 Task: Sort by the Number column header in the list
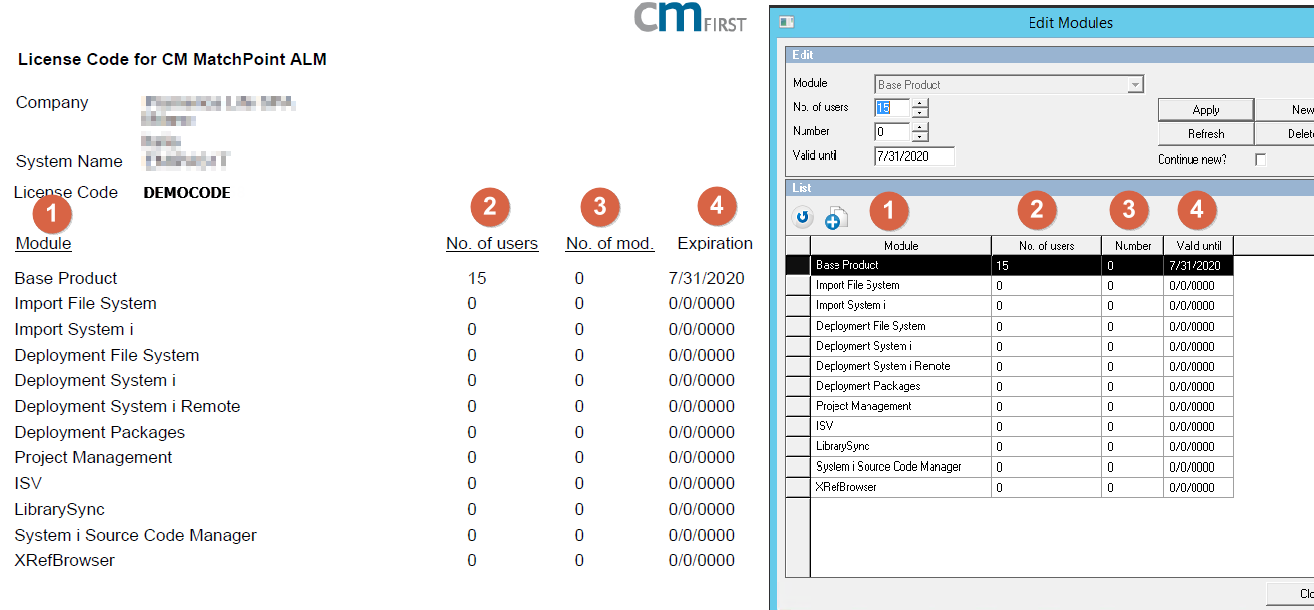coord(1132,246)
